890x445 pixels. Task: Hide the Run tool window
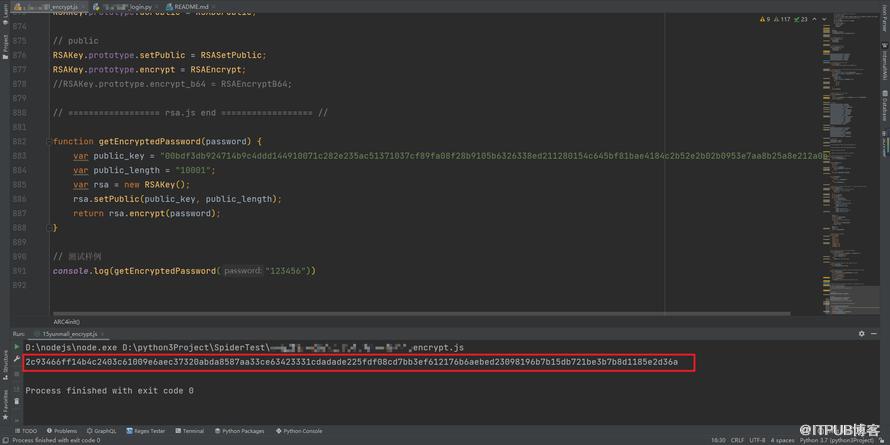click(874, 334)
